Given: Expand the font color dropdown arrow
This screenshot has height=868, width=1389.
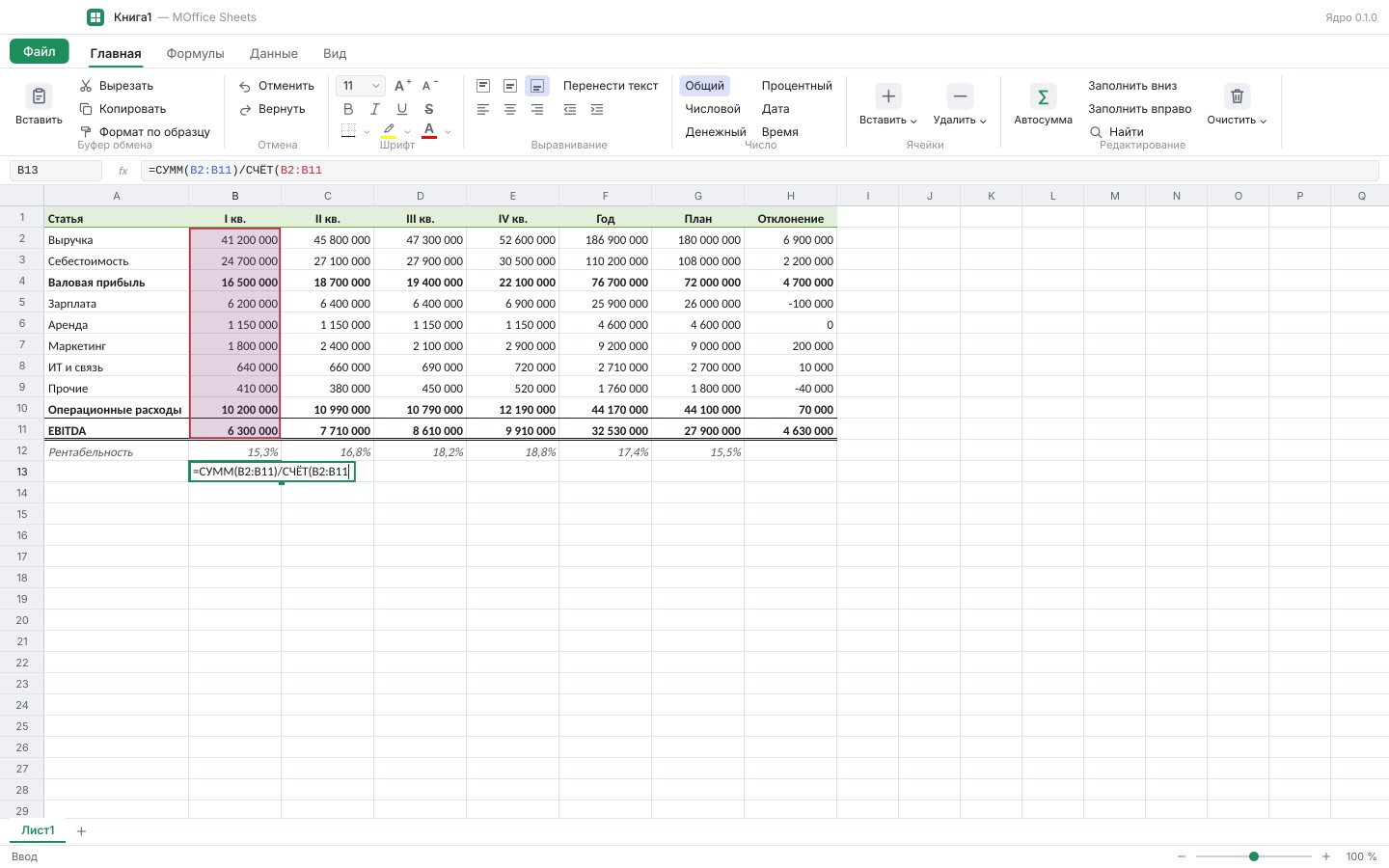Looking at the screenshot, I should click(448, 132).
